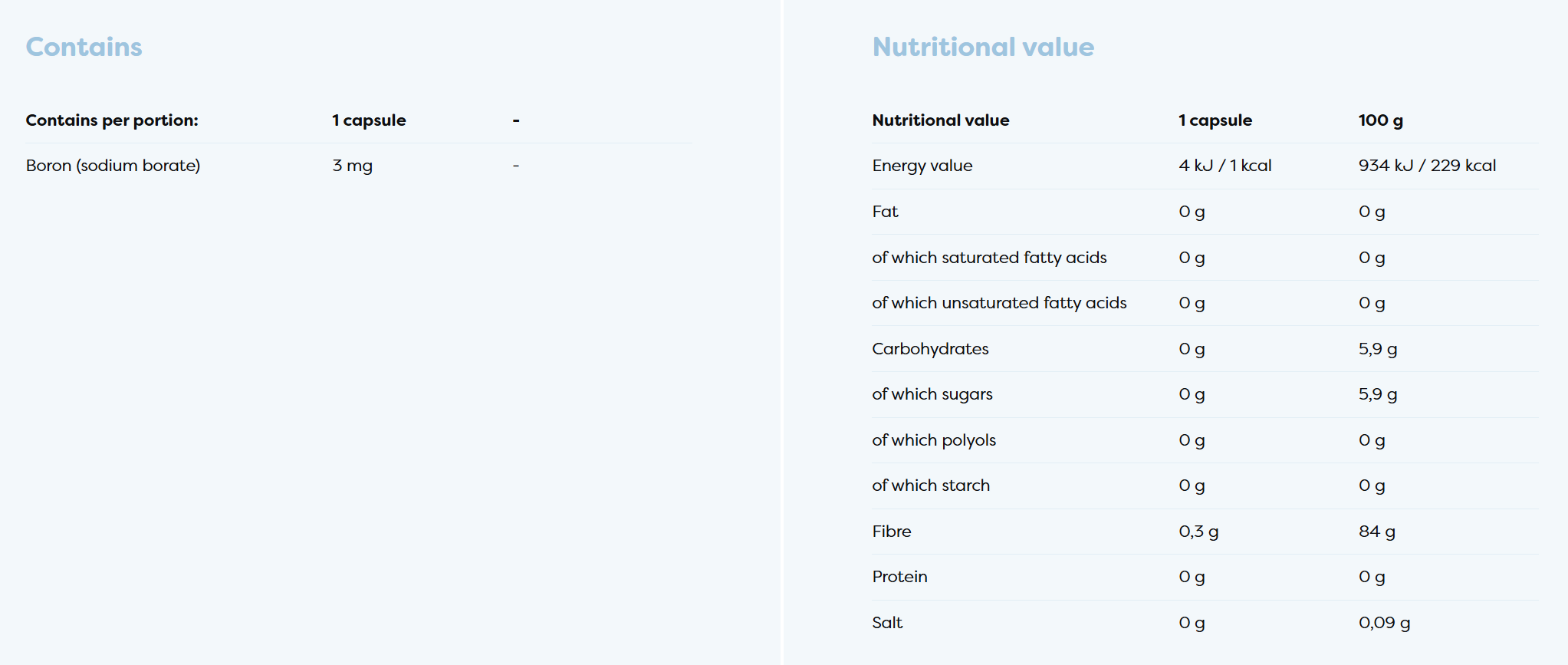The image size is (1568, 665).
Task: Select the "Carbohydrates" row label
Action: click(x=930, y=349)
